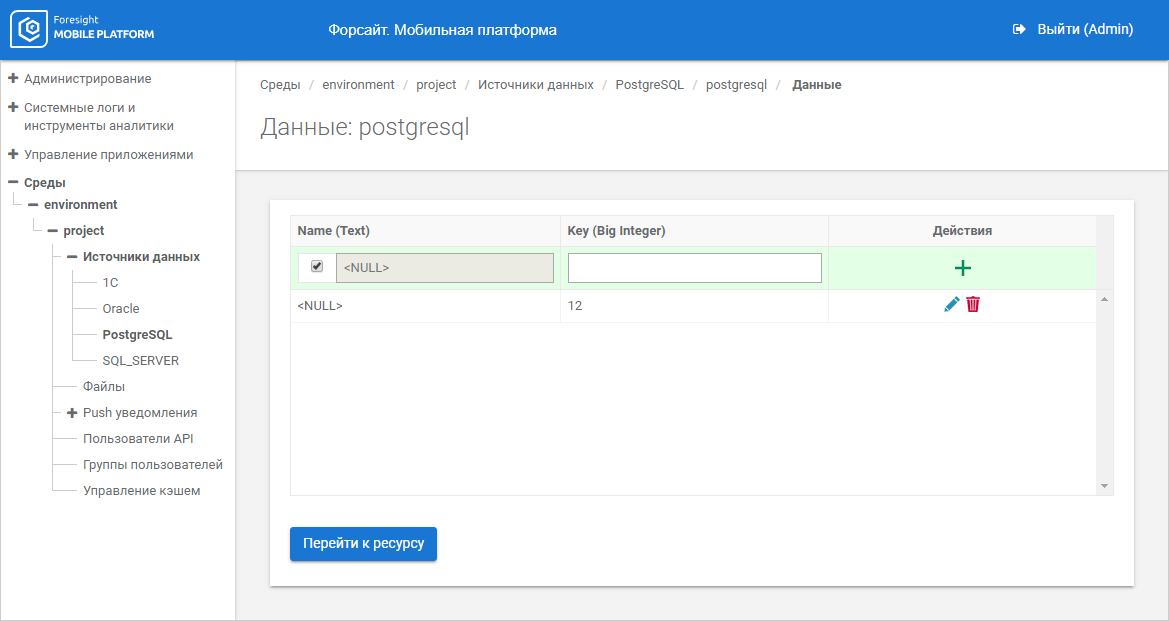The width and height of the screenshot is (1169, 621).
Task: Open Файлы in the sidebar
Action: 104,387
